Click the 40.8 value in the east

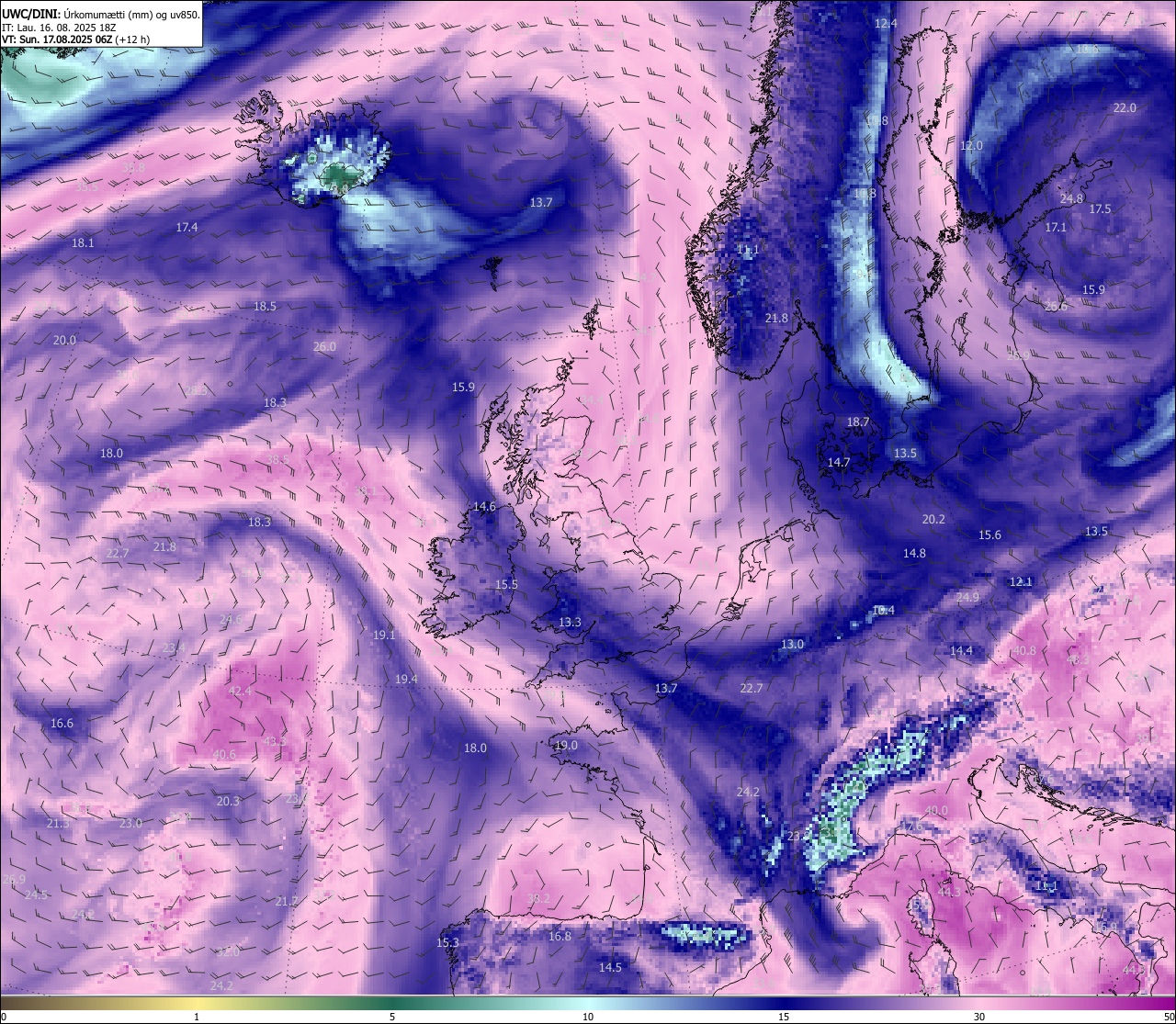click(x=1023, y=650)
